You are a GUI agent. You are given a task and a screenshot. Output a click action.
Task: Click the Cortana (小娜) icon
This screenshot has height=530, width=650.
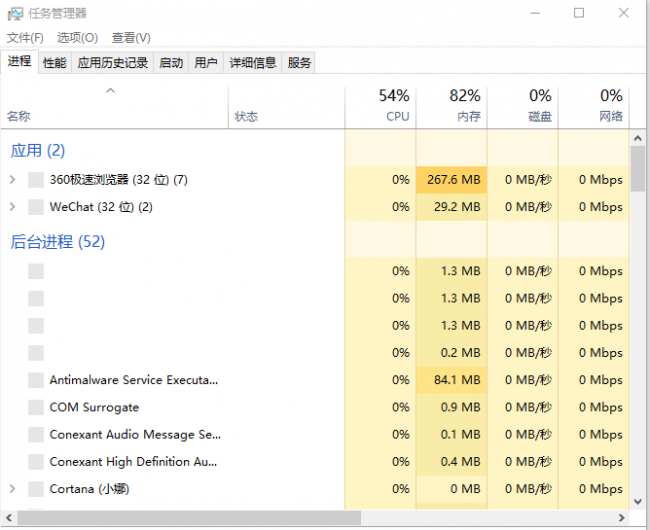(x=36, y=489)
